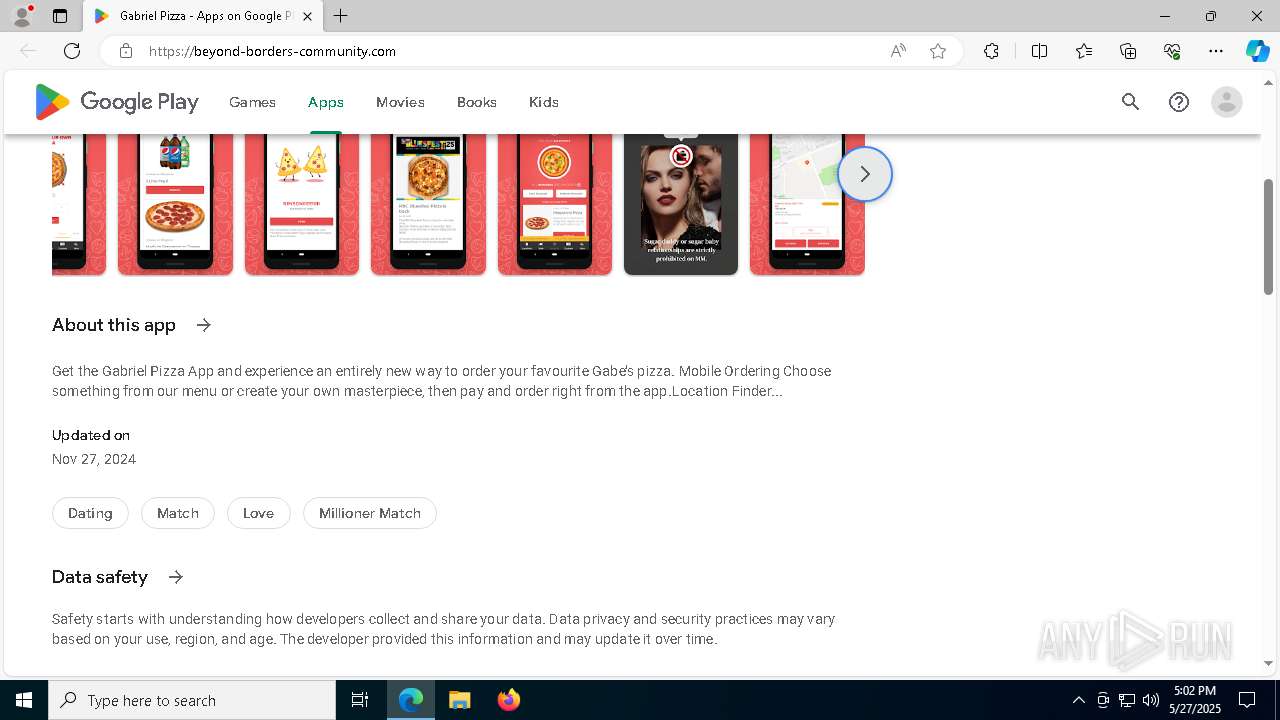1280x720 pixels.
Task: Click the Love tag chip
Action: (x=258, y=513)
